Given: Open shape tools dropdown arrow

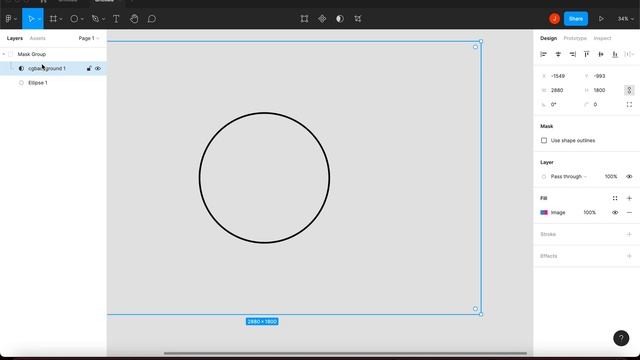Looking at the screenshot, I should (82, 19).
